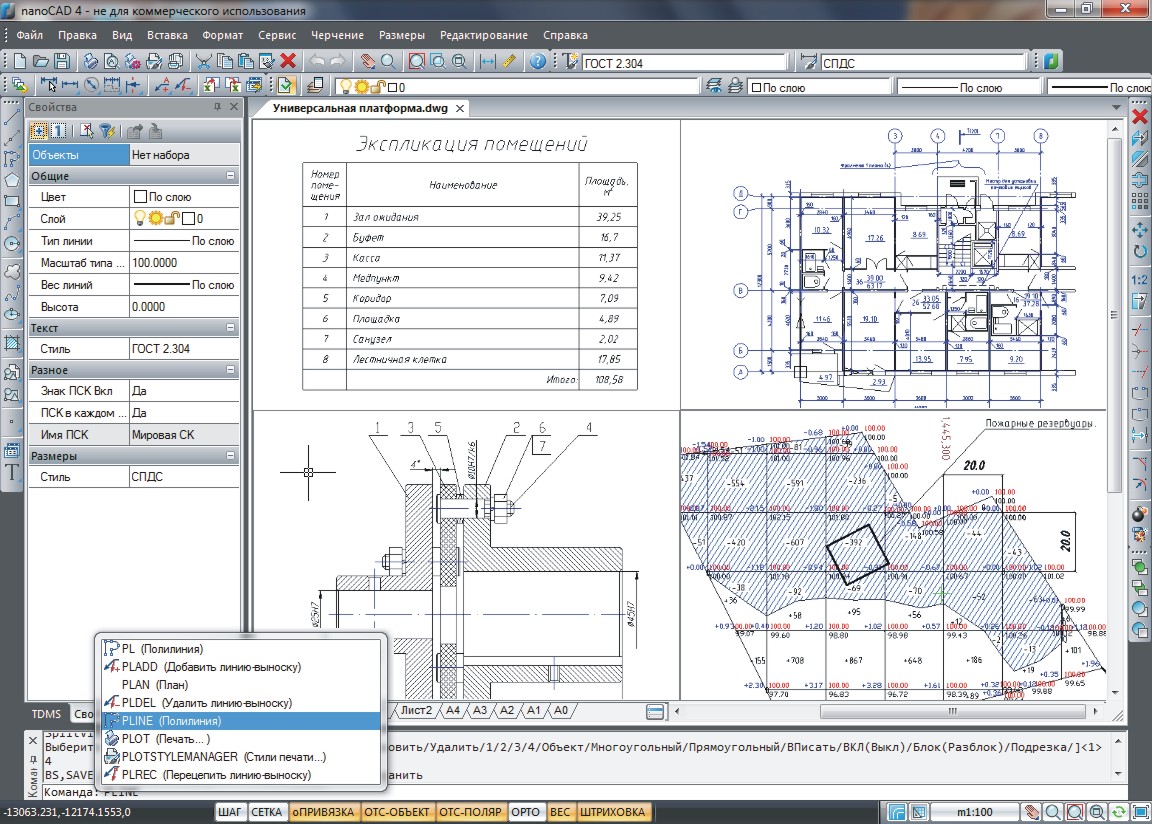Screen dimensions: 1152x824
Task: Open the Черчение menu
Action: tap(337, 35)
